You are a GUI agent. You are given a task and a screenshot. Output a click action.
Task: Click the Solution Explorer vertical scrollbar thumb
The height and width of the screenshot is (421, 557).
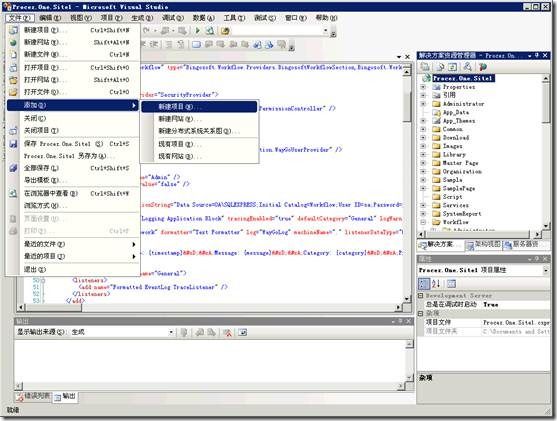pyautogui.click(x=546, y=103)
